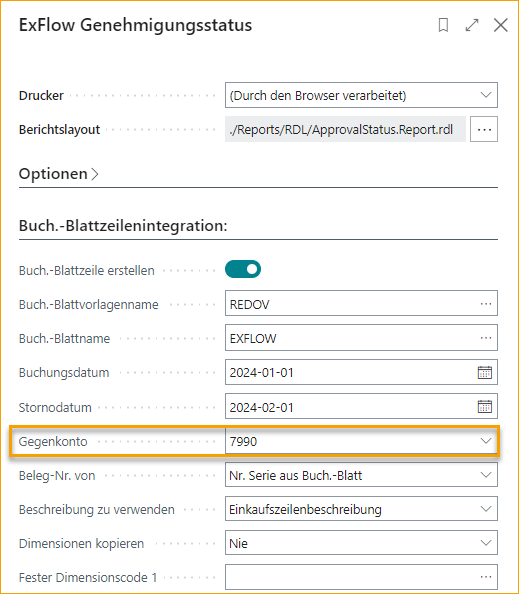Click the Stornodatum date field
Image resolution: width=519 pixels, height=594 pixels.
(361, 406)
